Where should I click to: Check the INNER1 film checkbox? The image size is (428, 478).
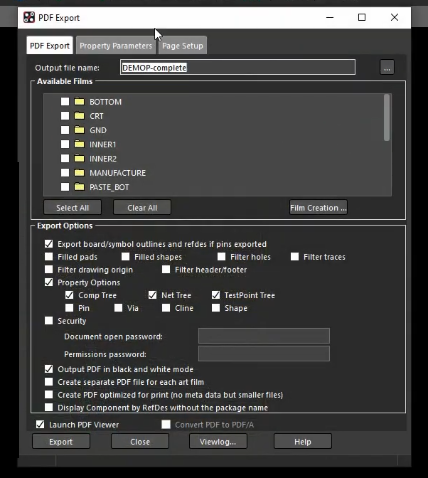pos(65,144)
